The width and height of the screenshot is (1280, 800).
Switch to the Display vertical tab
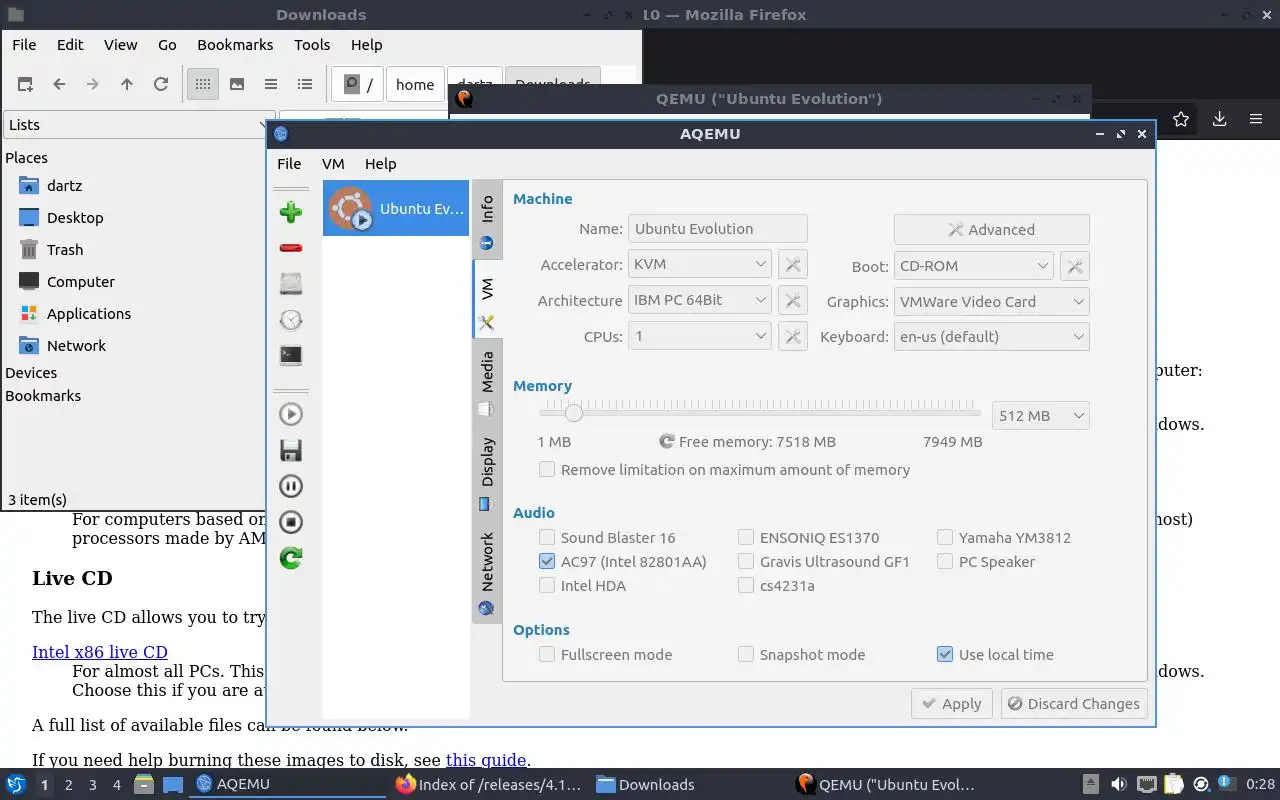487,474
